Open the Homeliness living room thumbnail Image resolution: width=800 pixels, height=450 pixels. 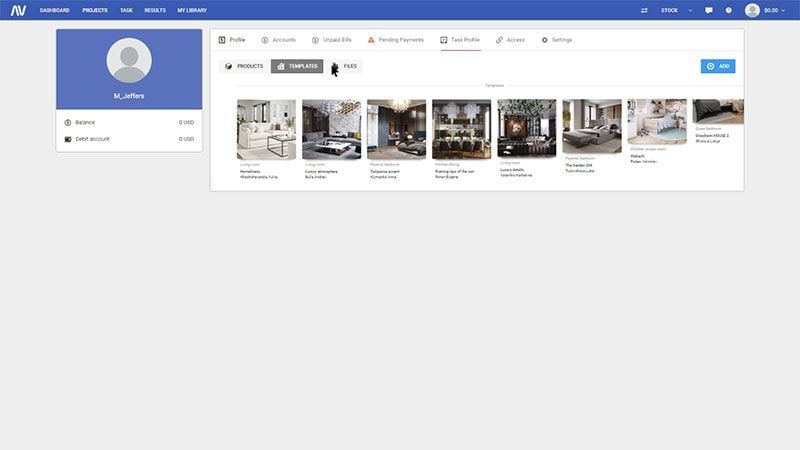(266, 130)
